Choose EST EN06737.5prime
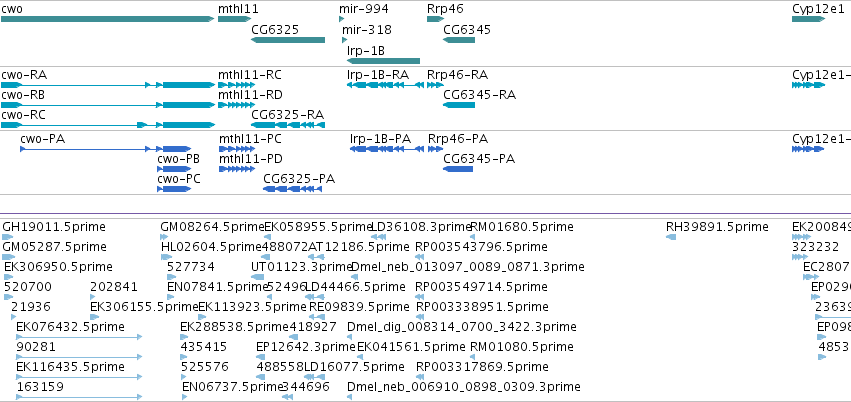Viewport: 851px width, 402px height. tap(233, 387)
